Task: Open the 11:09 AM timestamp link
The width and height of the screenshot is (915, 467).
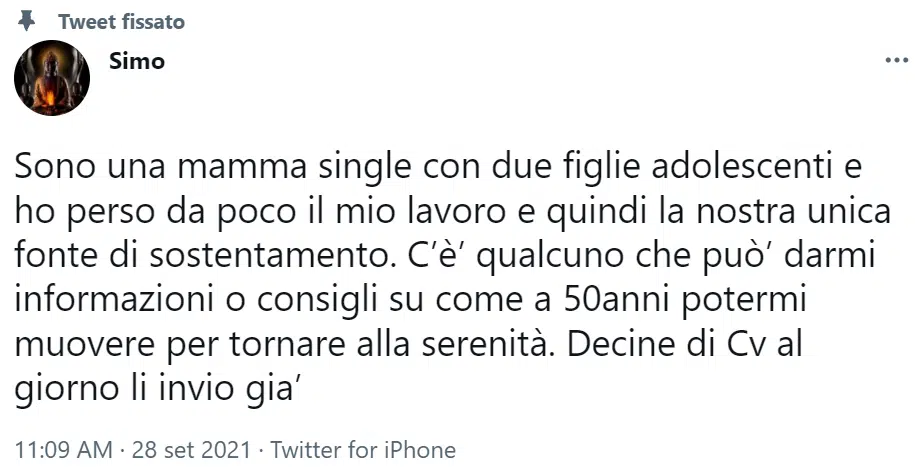Action: [63, 450]
